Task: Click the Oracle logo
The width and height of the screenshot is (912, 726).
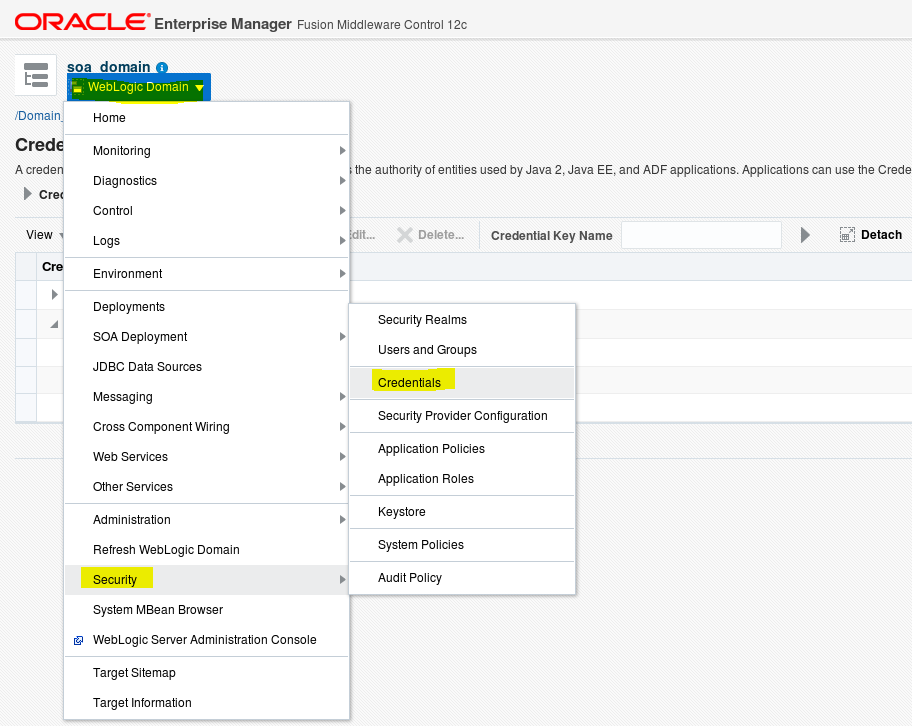Action: coord(83,22)
